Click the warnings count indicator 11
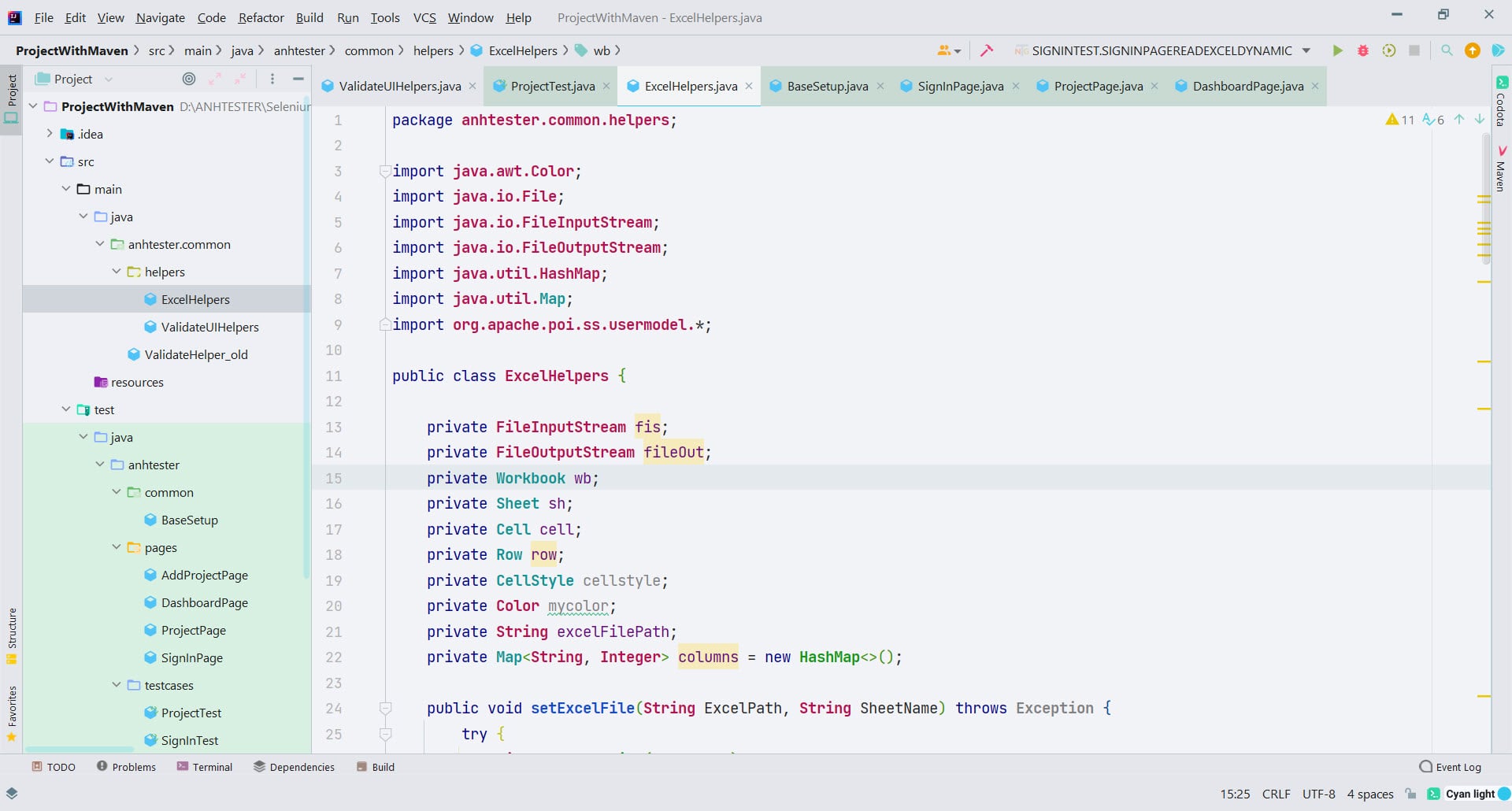Screen dimensions: 1512x811 tap(1400, 120)
